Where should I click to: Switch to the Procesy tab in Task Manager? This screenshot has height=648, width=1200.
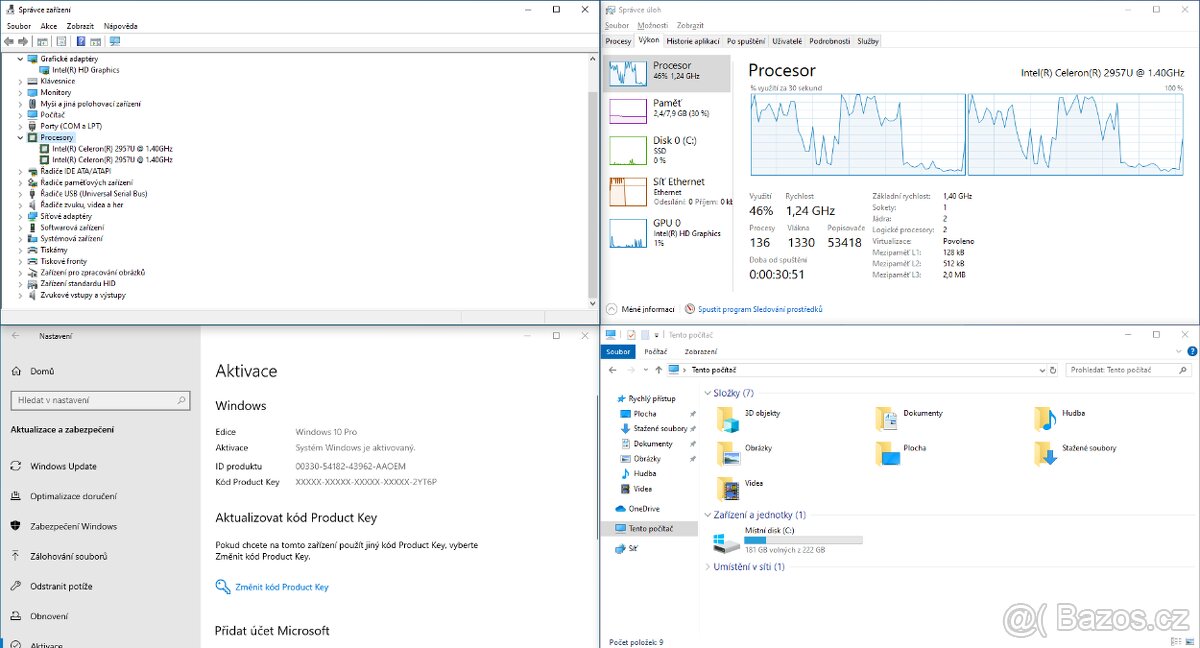pos(618,41)
